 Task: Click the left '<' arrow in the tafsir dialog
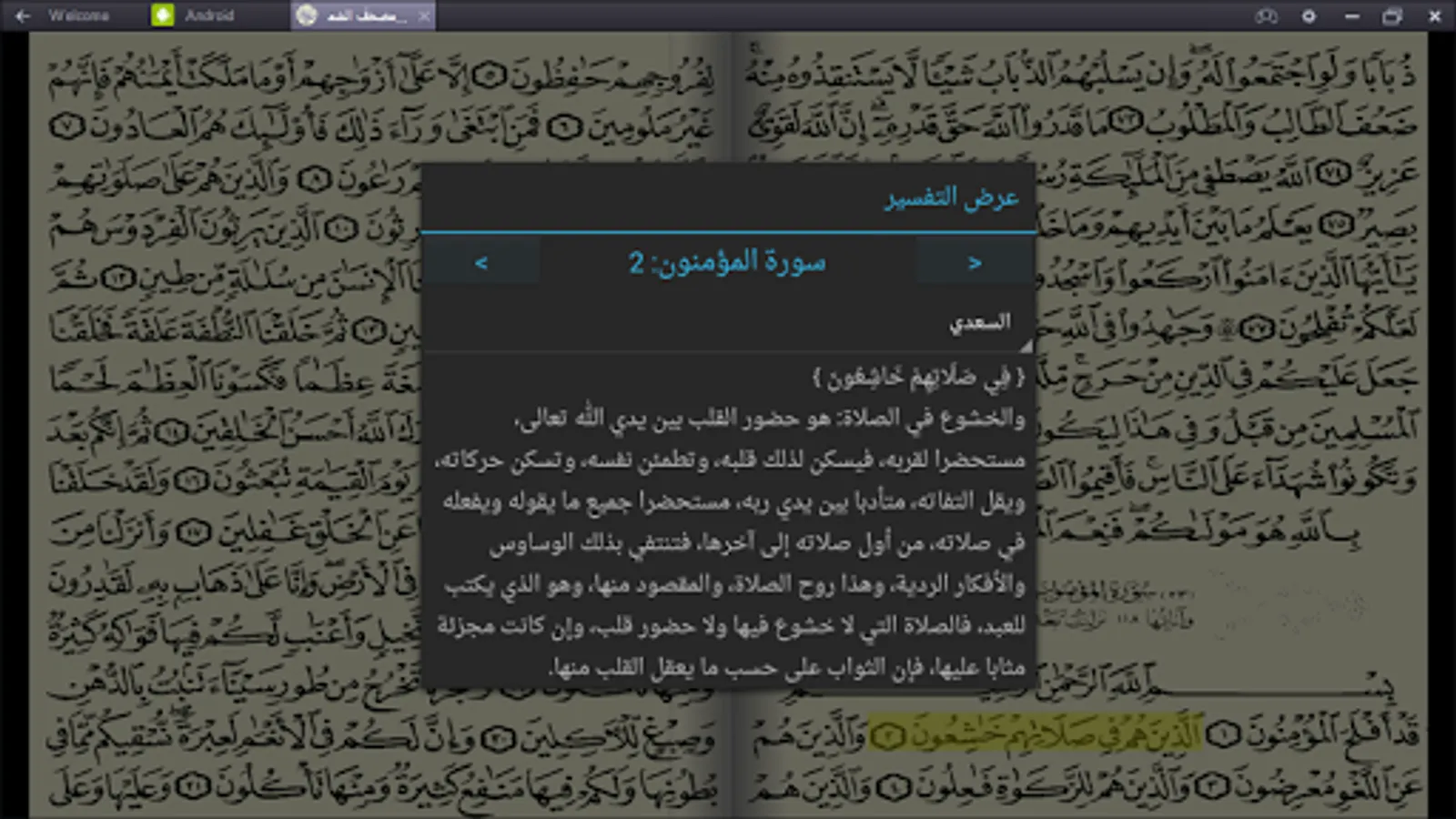point(481,263)
